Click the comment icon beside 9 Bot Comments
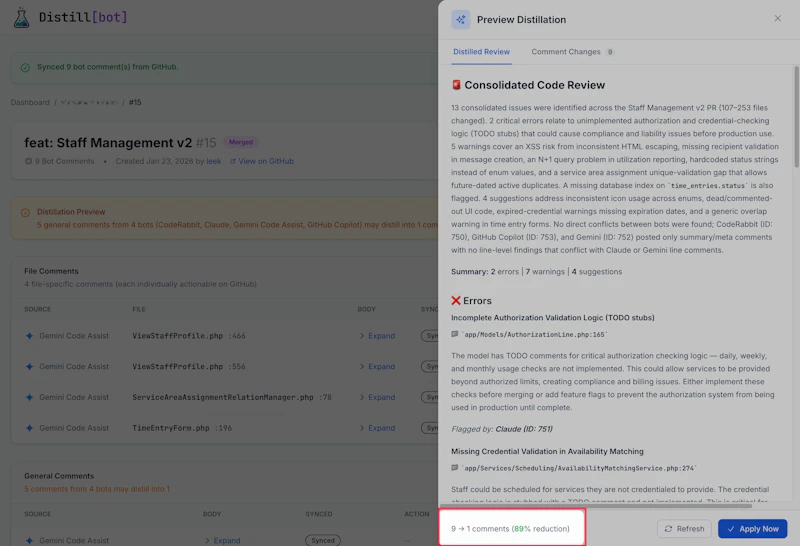Image resolution: width=800 pixels, height=546 pixels. 28,161
